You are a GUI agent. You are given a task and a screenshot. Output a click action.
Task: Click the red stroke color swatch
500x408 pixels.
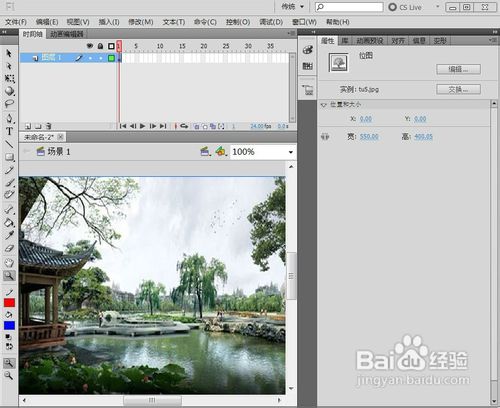point(9,303)
